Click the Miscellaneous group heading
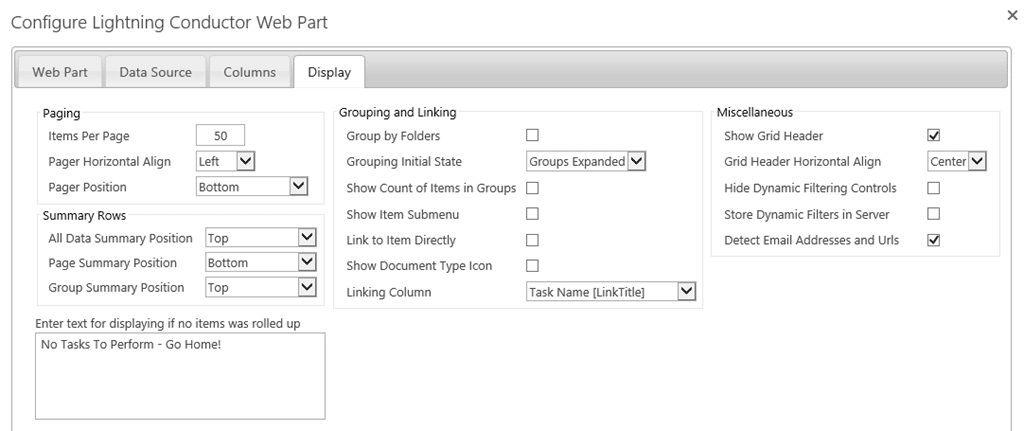 pos(755,112)
